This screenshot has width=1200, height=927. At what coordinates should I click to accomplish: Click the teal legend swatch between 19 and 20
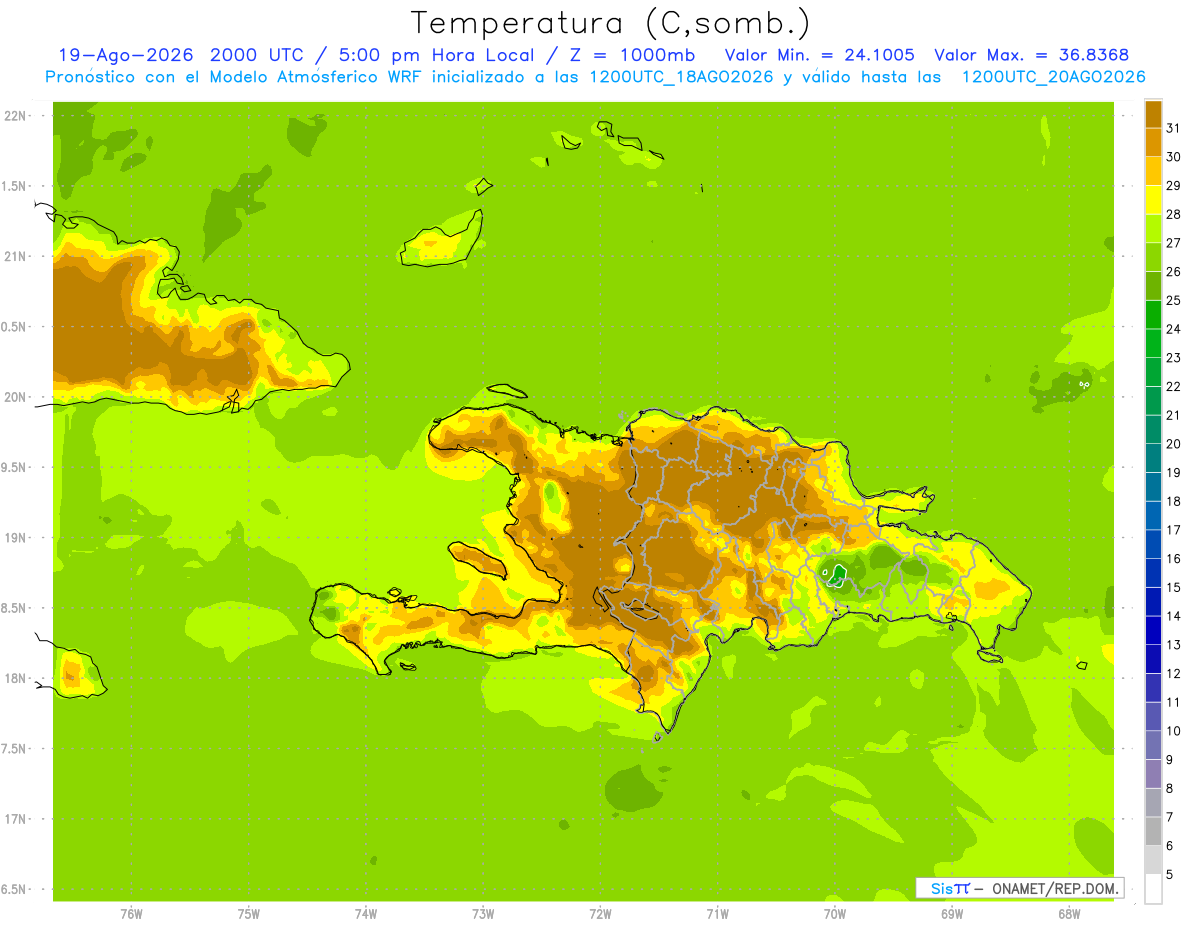(x=1153, y=458)
